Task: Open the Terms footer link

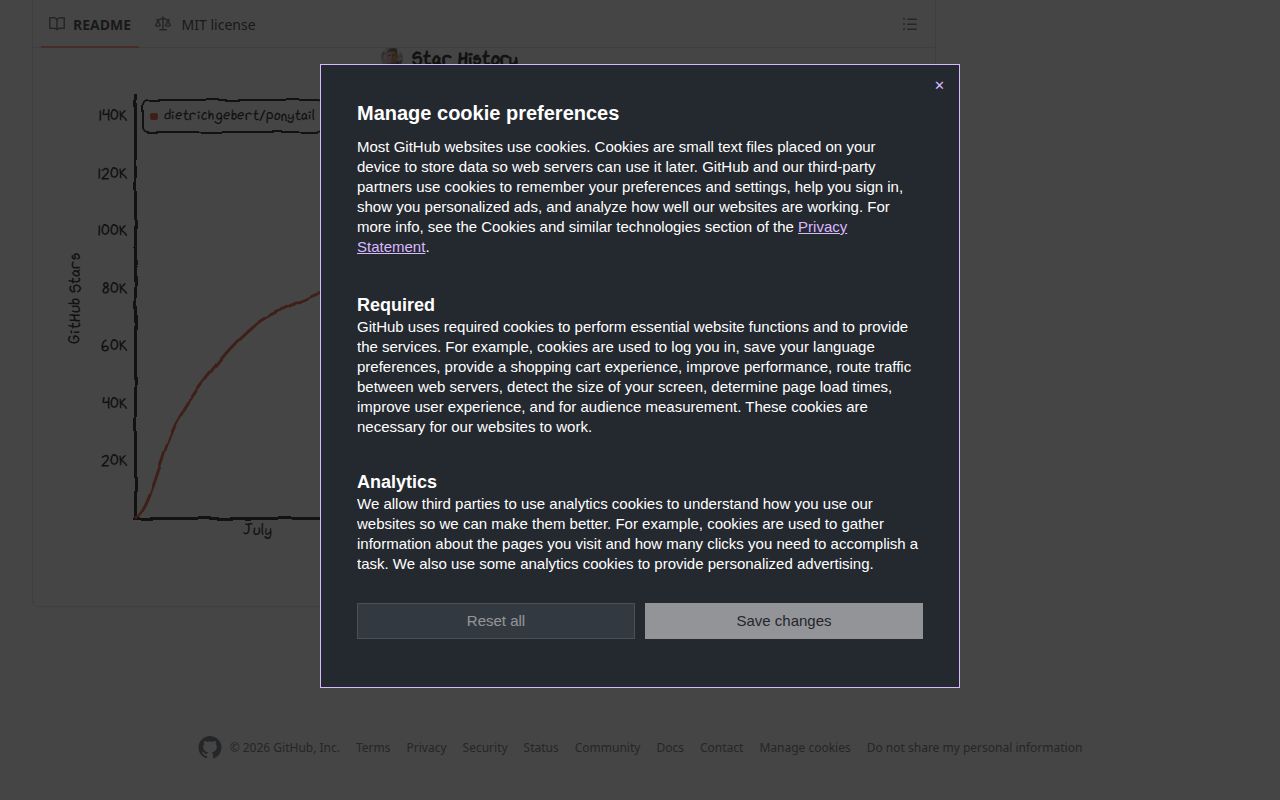Action: (373, 747)
